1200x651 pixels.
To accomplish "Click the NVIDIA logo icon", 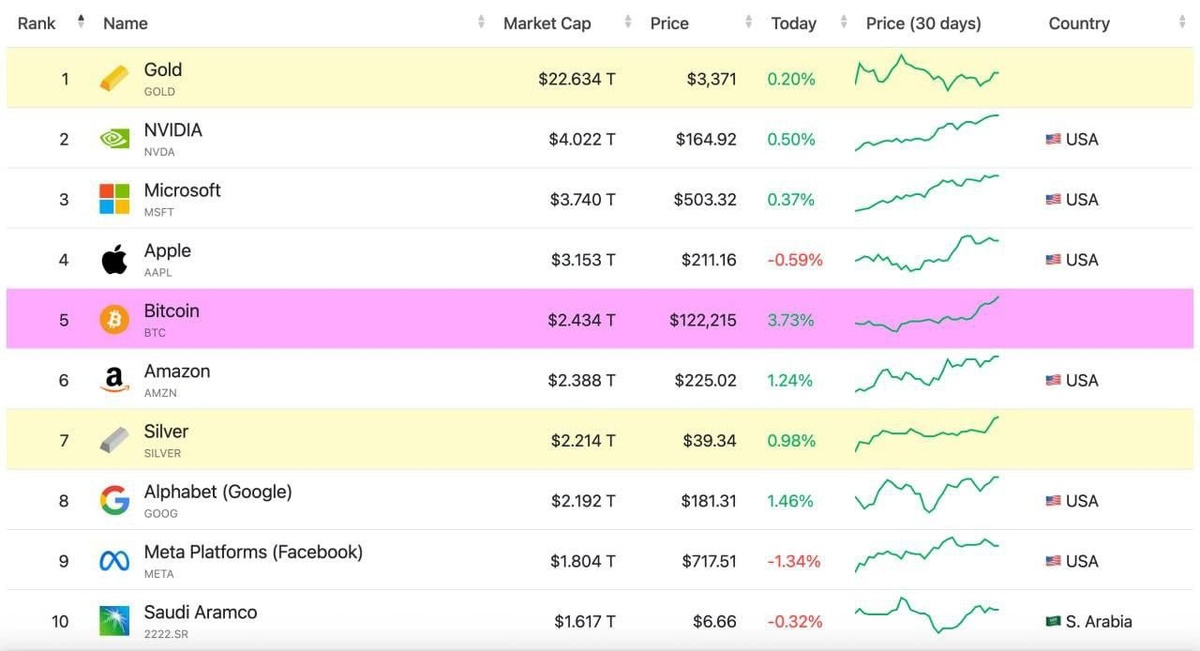I will pos(114,139).
